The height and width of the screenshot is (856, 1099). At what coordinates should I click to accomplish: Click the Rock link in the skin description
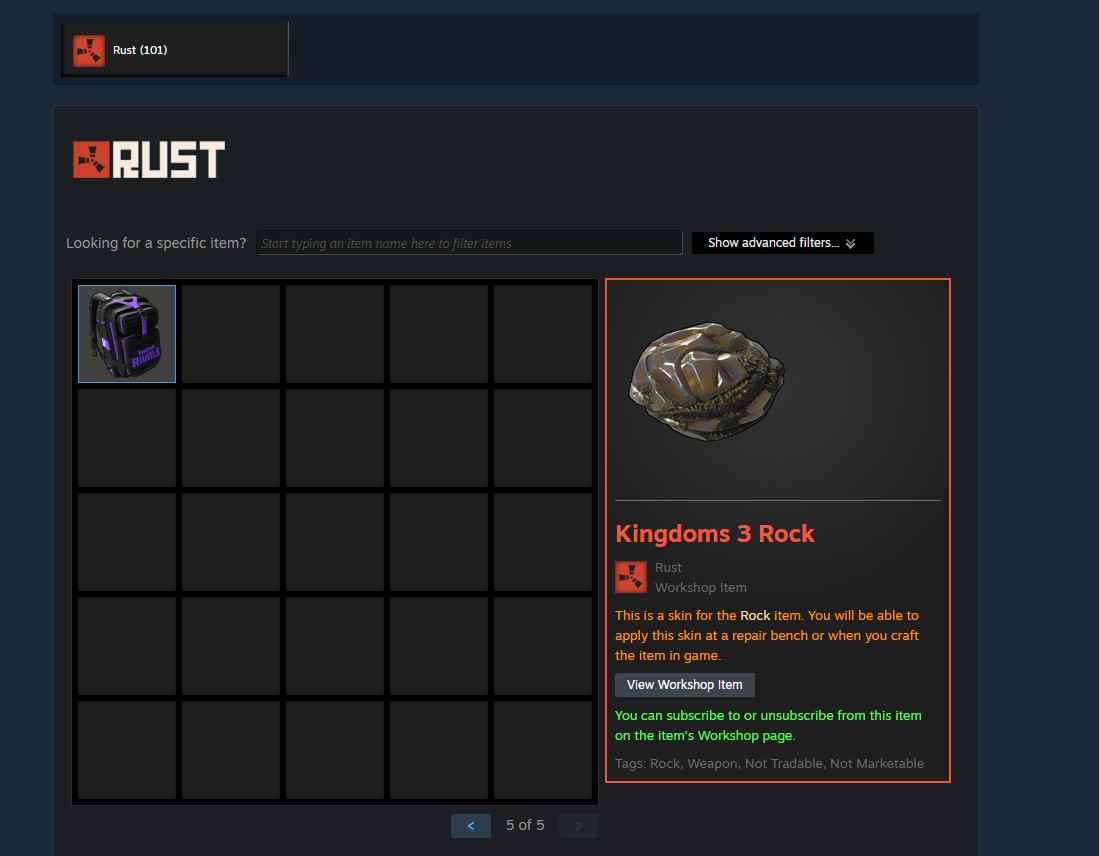coord(755,615)
